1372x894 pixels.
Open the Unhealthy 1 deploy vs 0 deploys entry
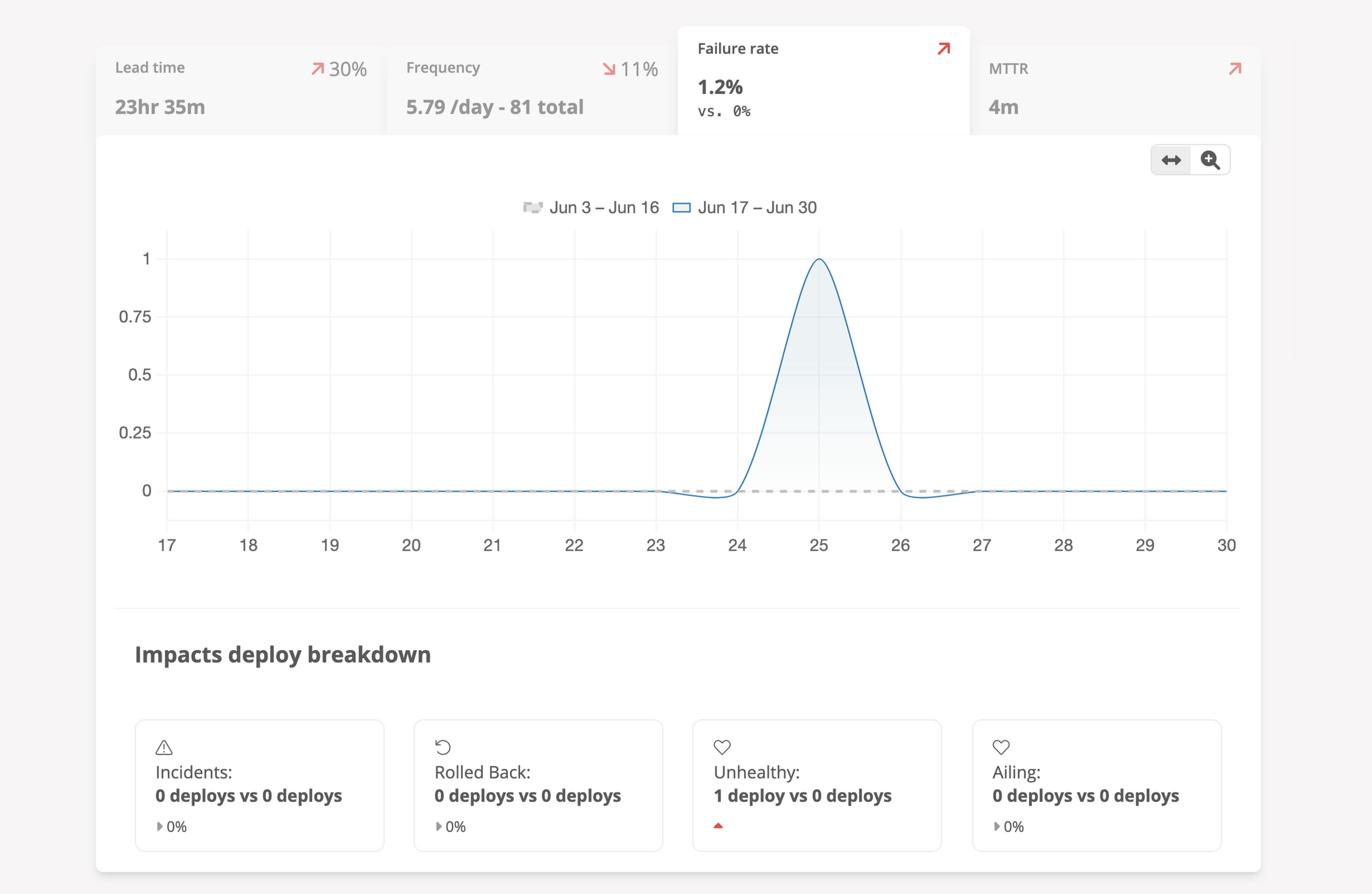click(x=803, y=795)
